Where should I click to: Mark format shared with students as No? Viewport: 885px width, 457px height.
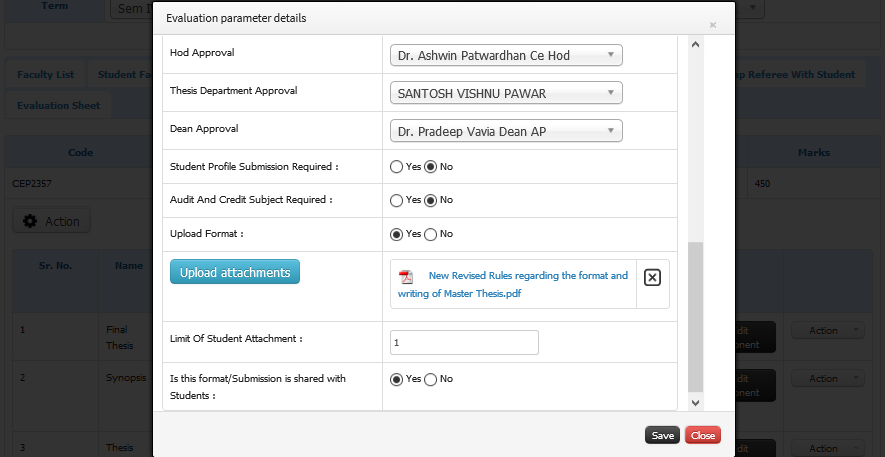point(431,379)
